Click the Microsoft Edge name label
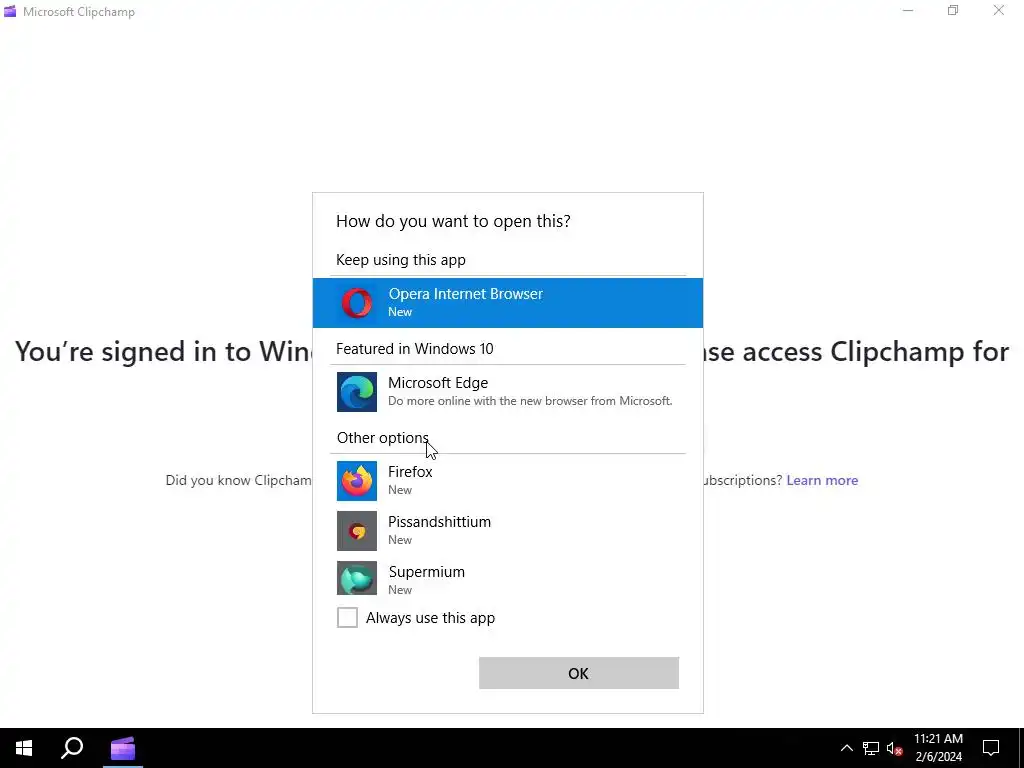This screenshot has width=1024, height=768. click(438, 383)
